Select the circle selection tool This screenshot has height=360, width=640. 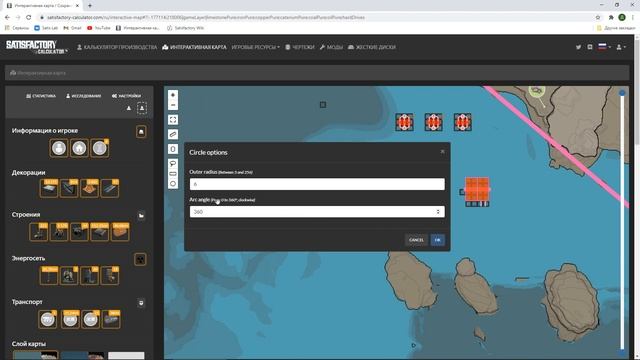[173, 184]
